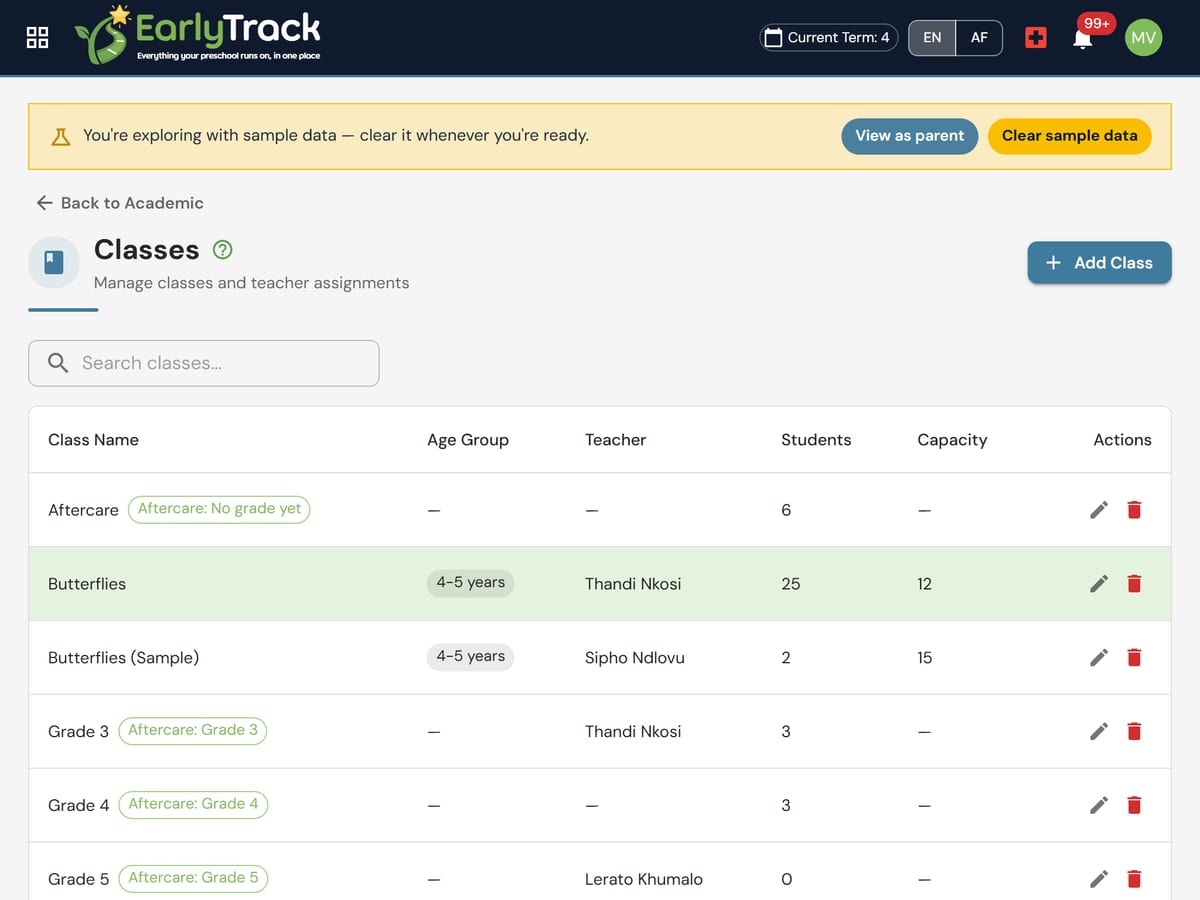Open the Current Term: 4 selector
Viewport: 1200px width, 900px height.
coord(828,37)
